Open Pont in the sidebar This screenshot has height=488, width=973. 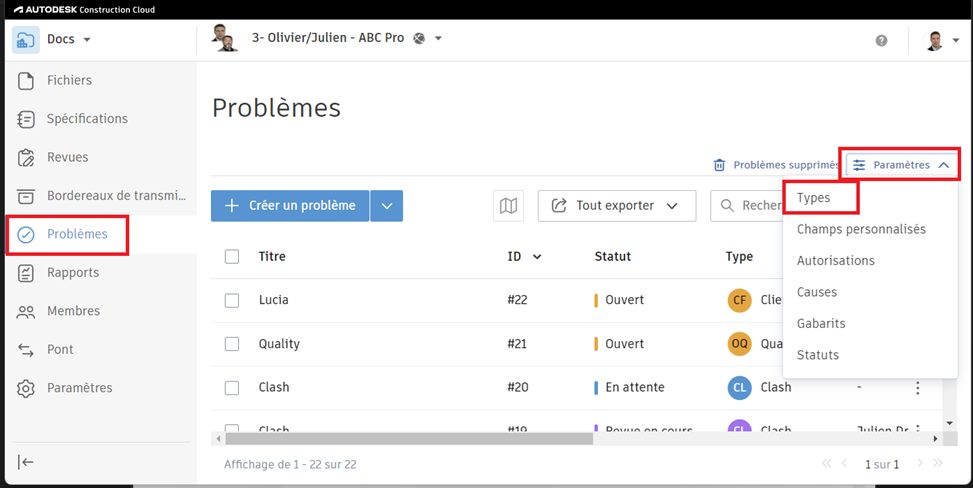coord(60,349)
